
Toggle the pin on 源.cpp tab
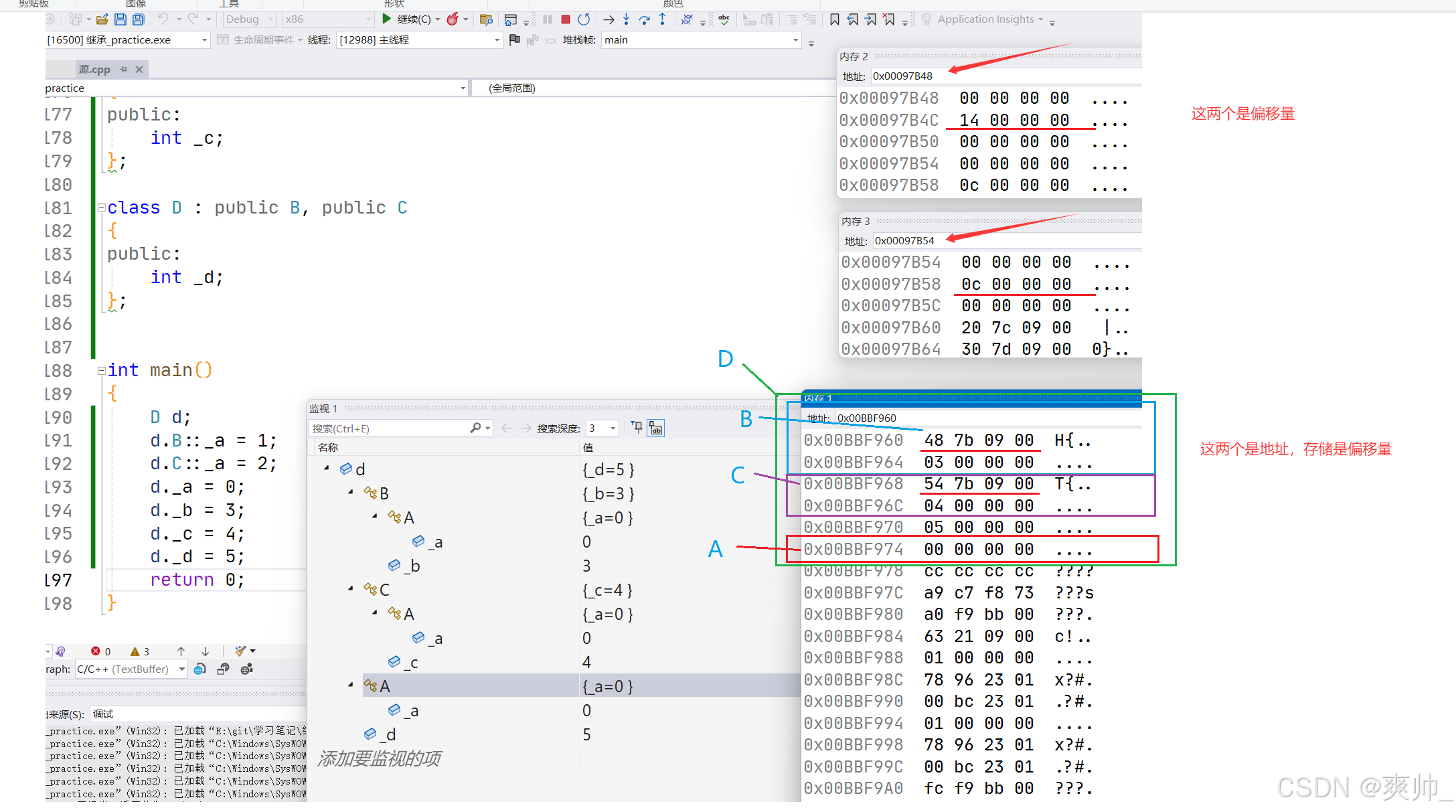click(124, 70)
